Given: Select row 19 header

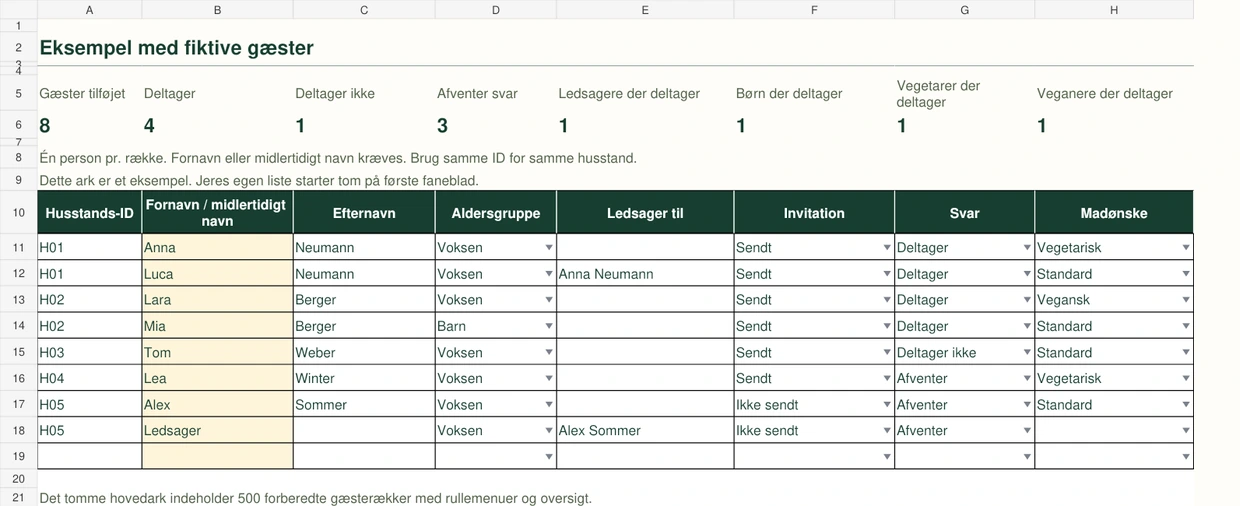Looking at the screenshot, I should (x=19, y=457).
